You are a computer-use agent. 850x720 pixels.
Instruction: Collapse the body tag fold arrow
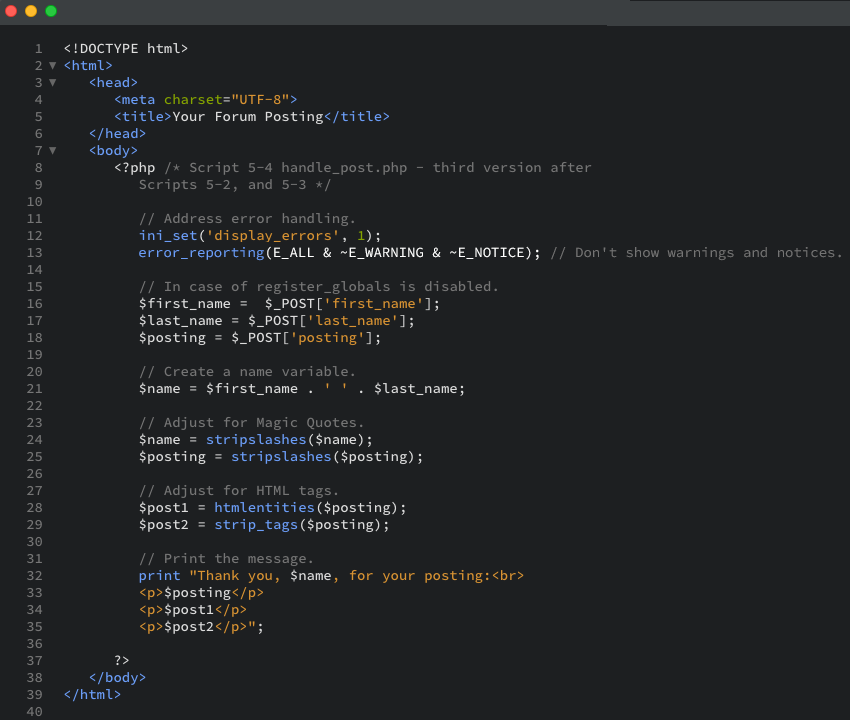click(53, 151)
